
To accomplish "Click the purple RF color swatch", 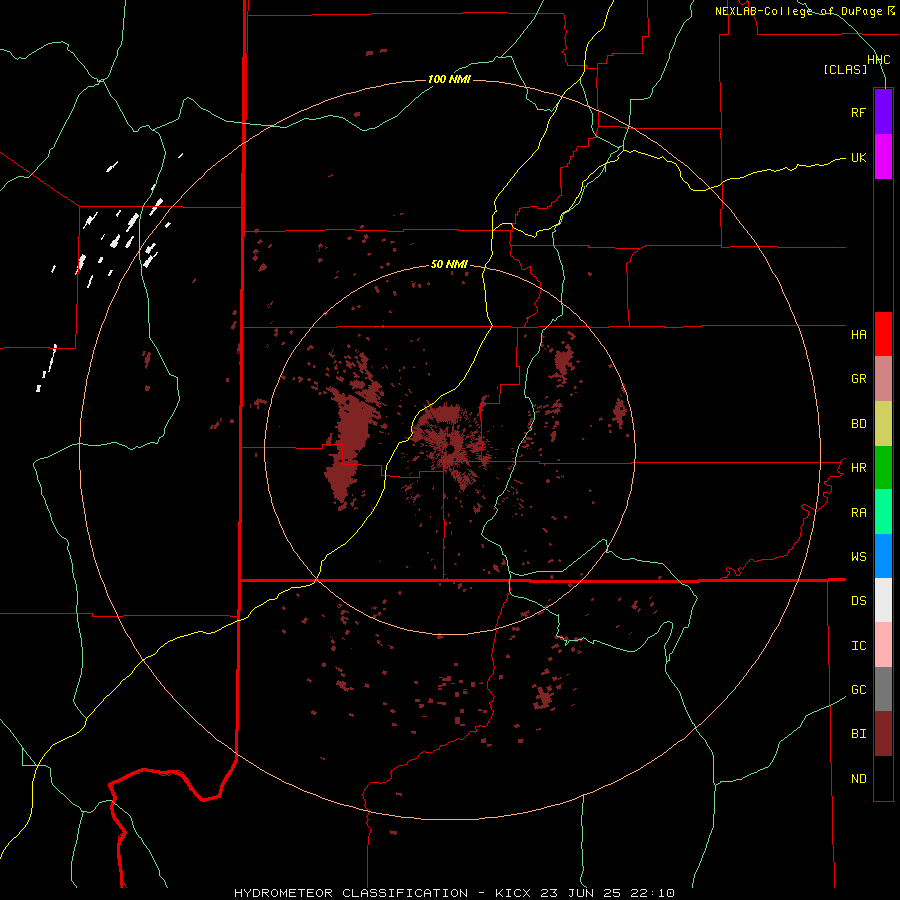I will pyautogui.click(x=883, y=112).
